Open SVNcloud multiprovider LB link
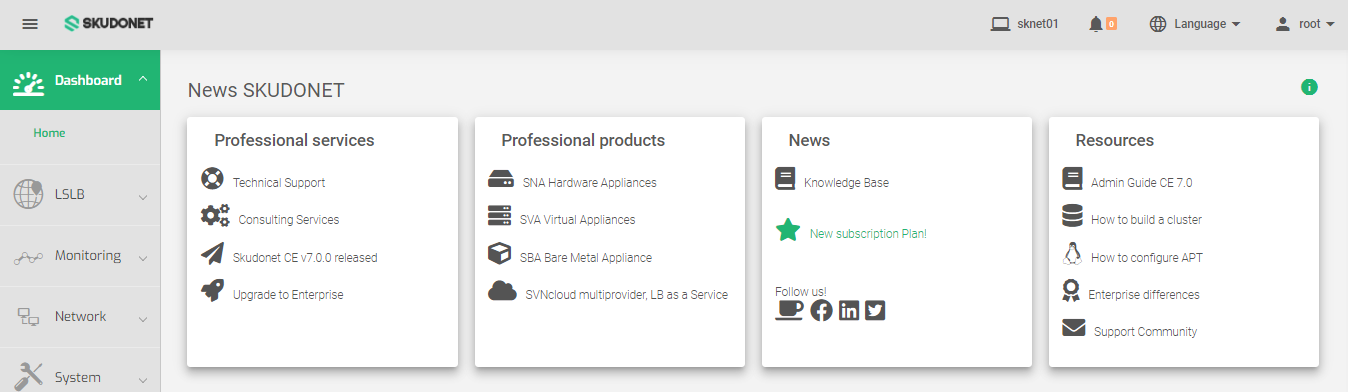The image size is (1348, 392). [x=627, y=295]
